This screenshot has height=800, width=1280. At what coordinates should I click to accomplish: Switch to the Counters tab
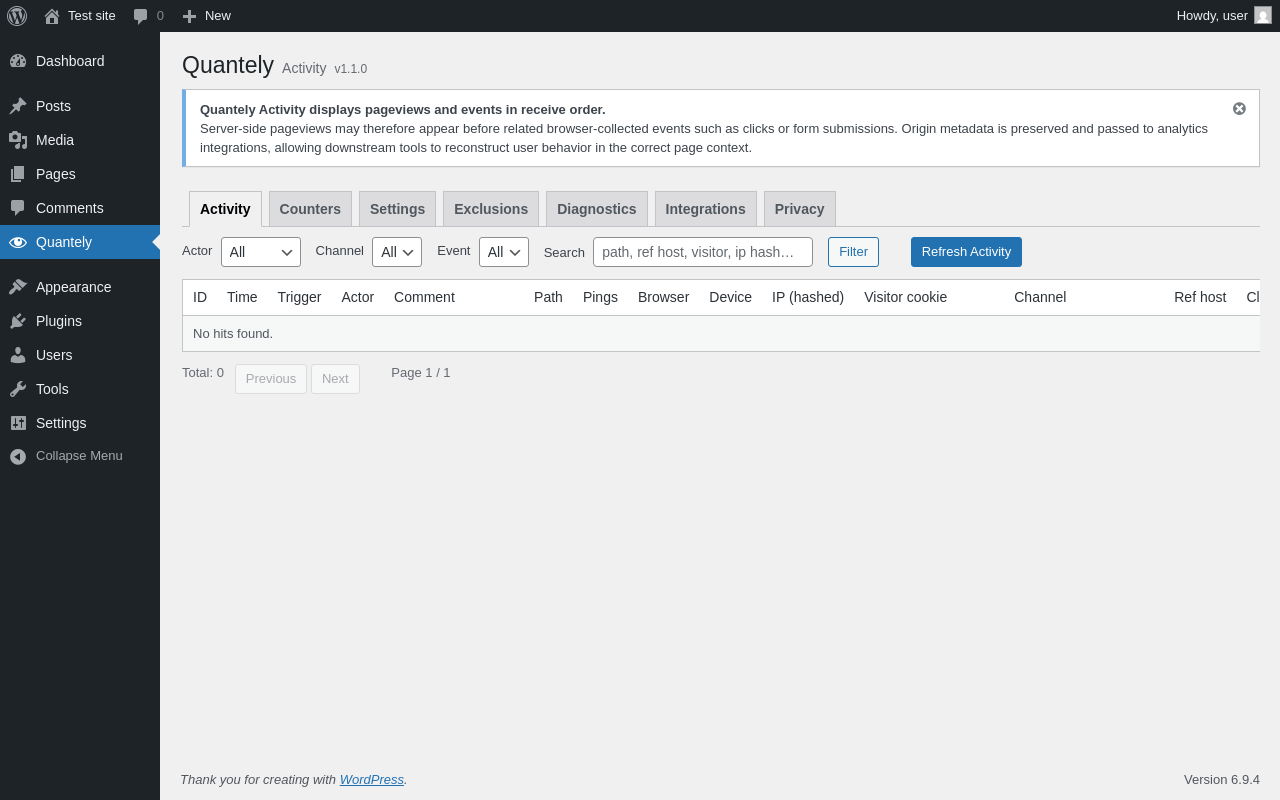point(310,209)
